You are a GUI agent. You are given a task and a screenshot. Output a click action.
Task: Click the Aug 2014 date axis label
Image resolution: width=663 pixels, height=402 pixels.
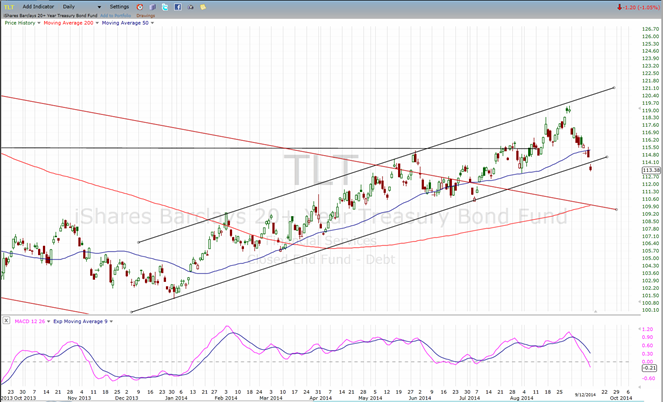tap(521, 398)
